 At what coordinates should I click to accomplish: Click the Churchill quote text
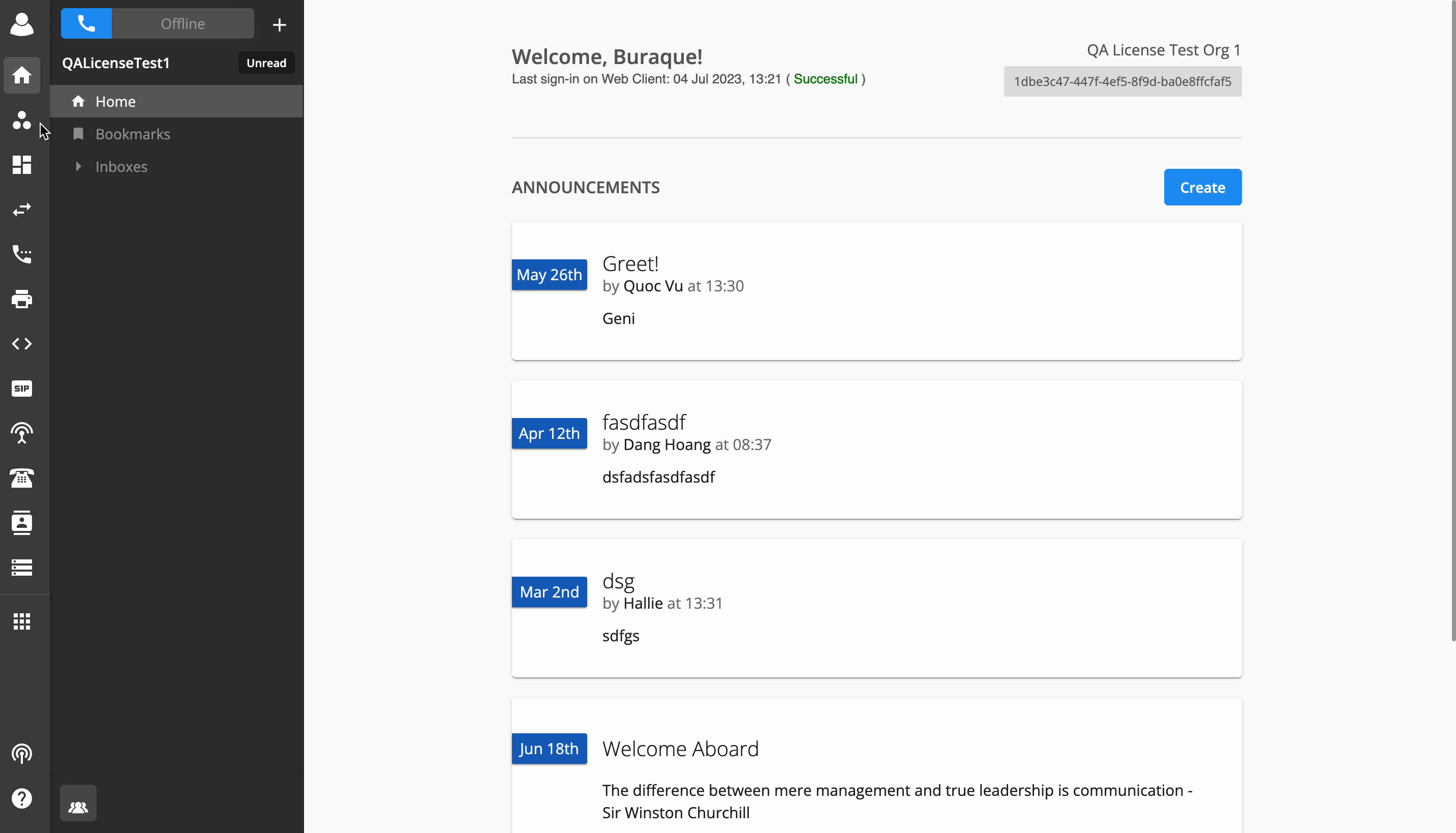tap(897, 801)
